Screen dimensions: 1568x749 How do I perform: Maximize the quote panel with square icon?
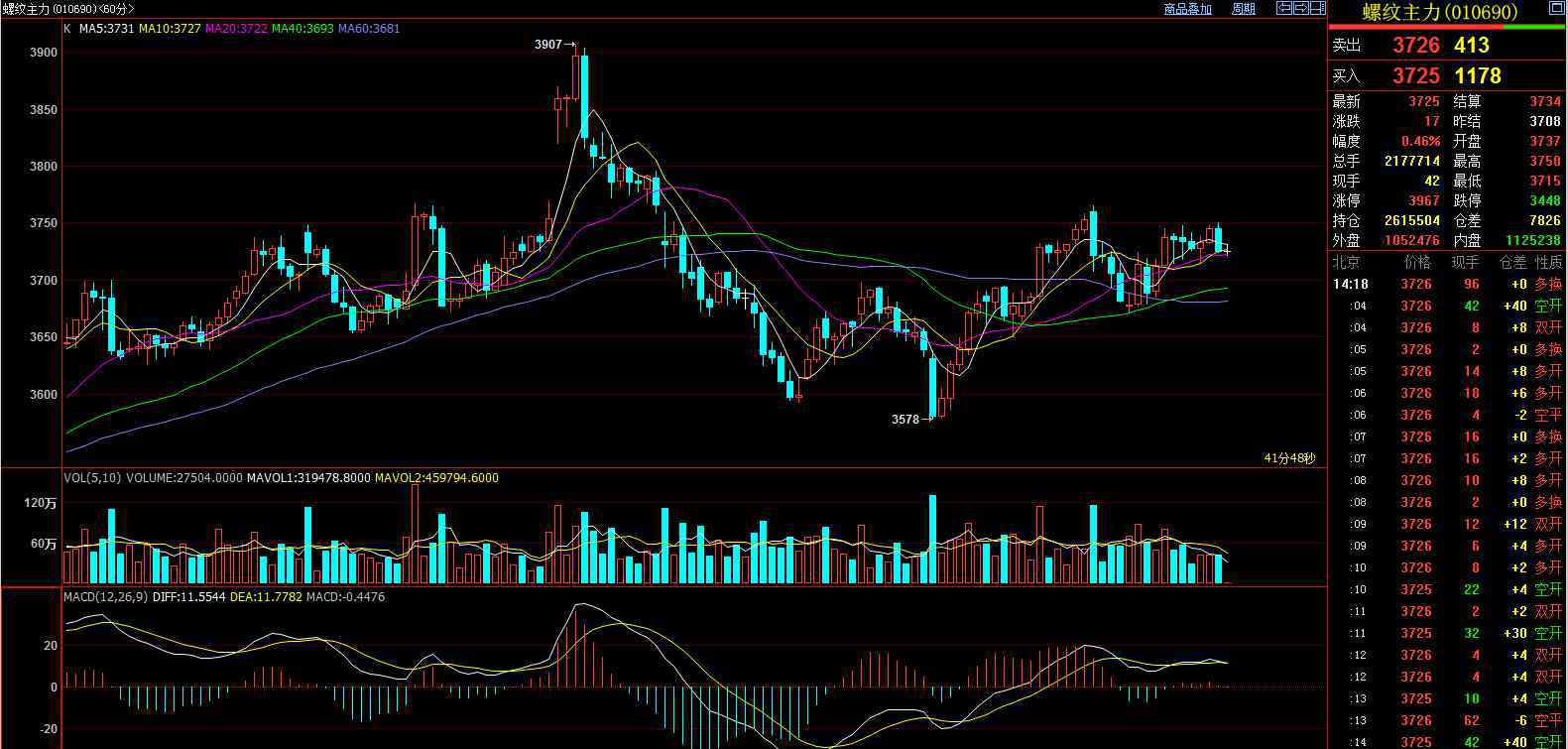point(1553,10)
